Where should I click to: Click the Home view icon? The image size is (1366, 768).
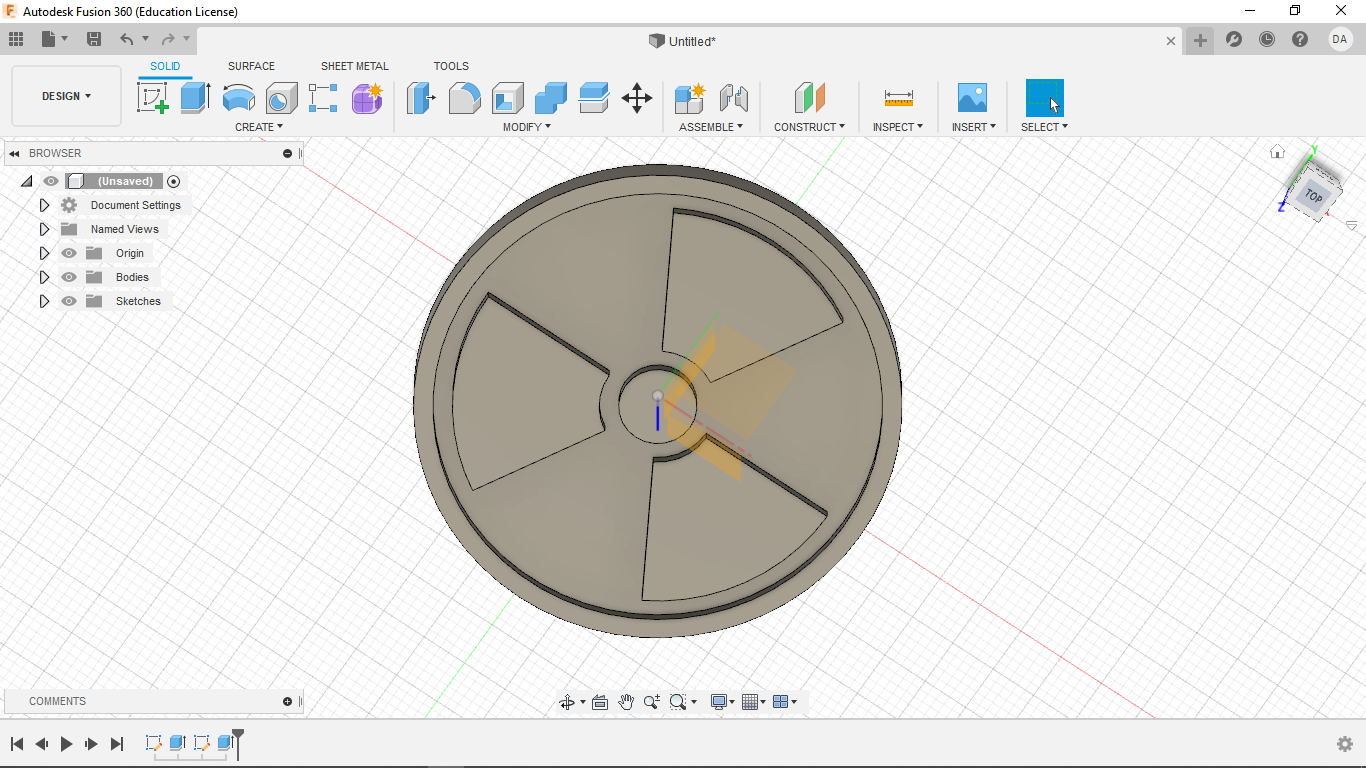[1277, 152]
